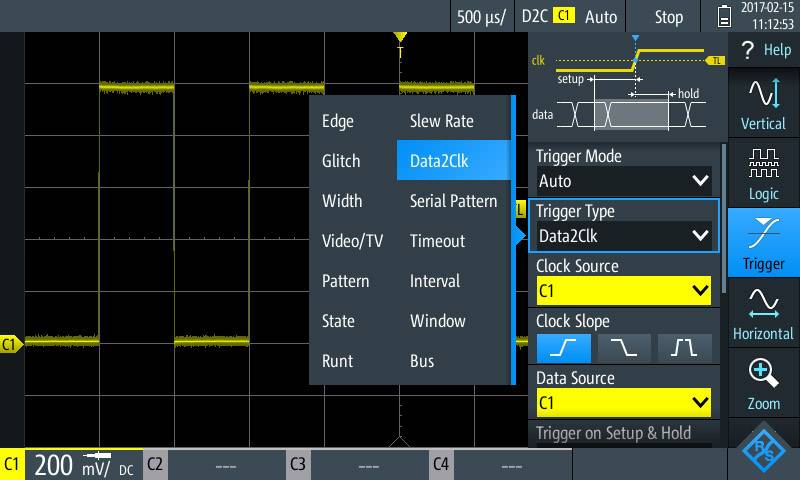Tap the 500 µs/ timebase setting
This screenshot has width=800, height=480.
pyautogui.click(x=482, y=17)
